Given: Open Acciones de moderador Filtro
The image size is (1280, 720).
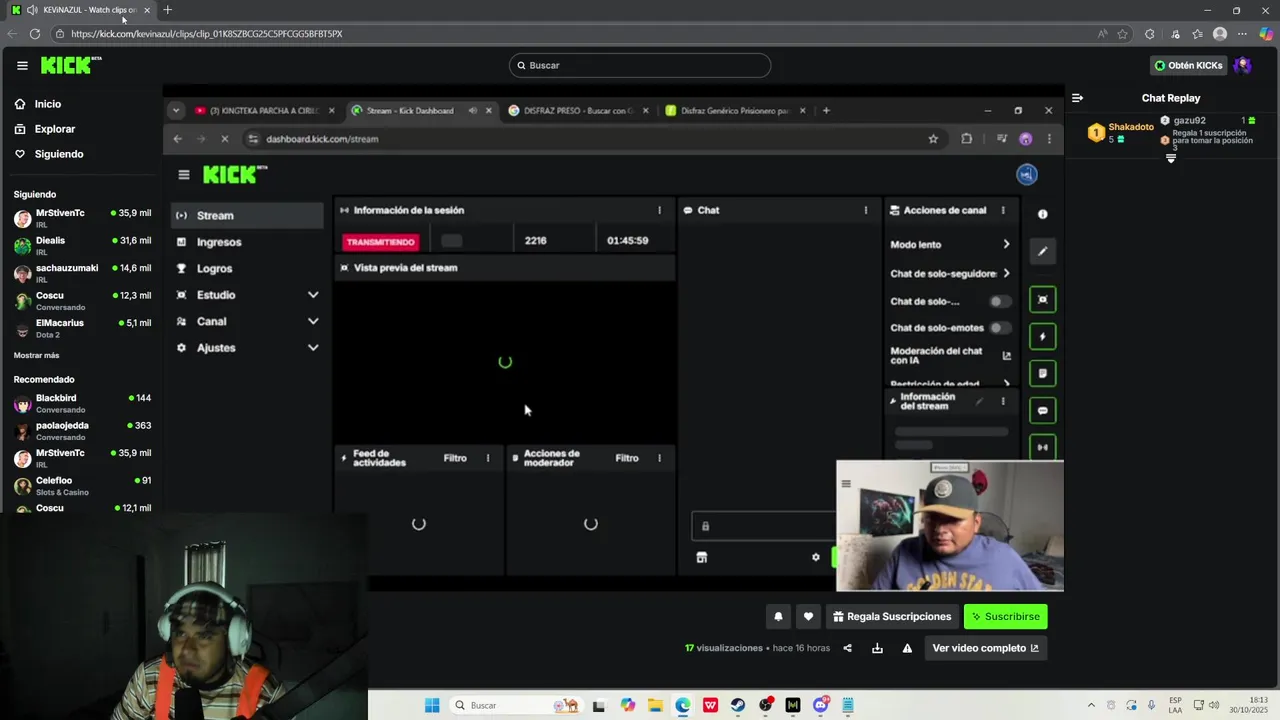Looking at the screenshot, I should click(x=627, y=458).
